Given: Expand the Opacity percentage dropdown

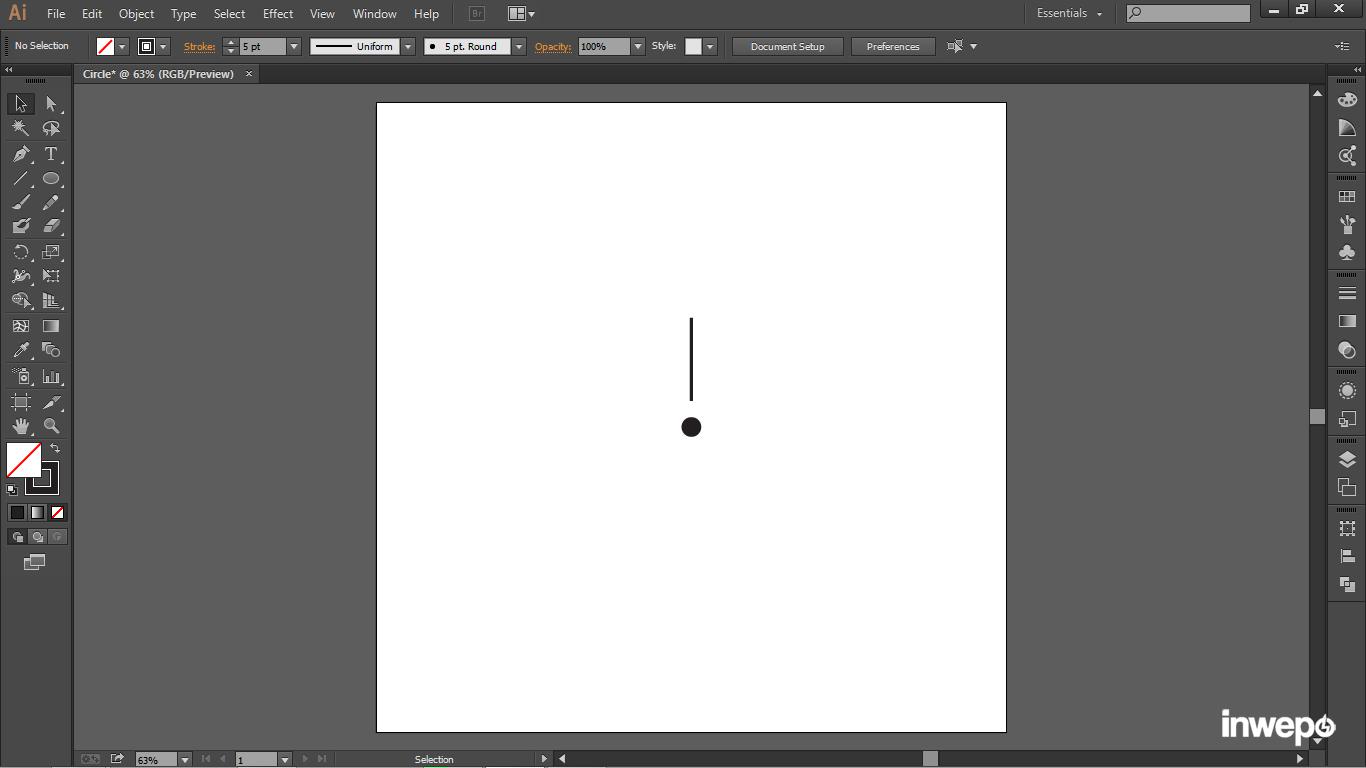Looking at the screenshot, I should point(638,47).
